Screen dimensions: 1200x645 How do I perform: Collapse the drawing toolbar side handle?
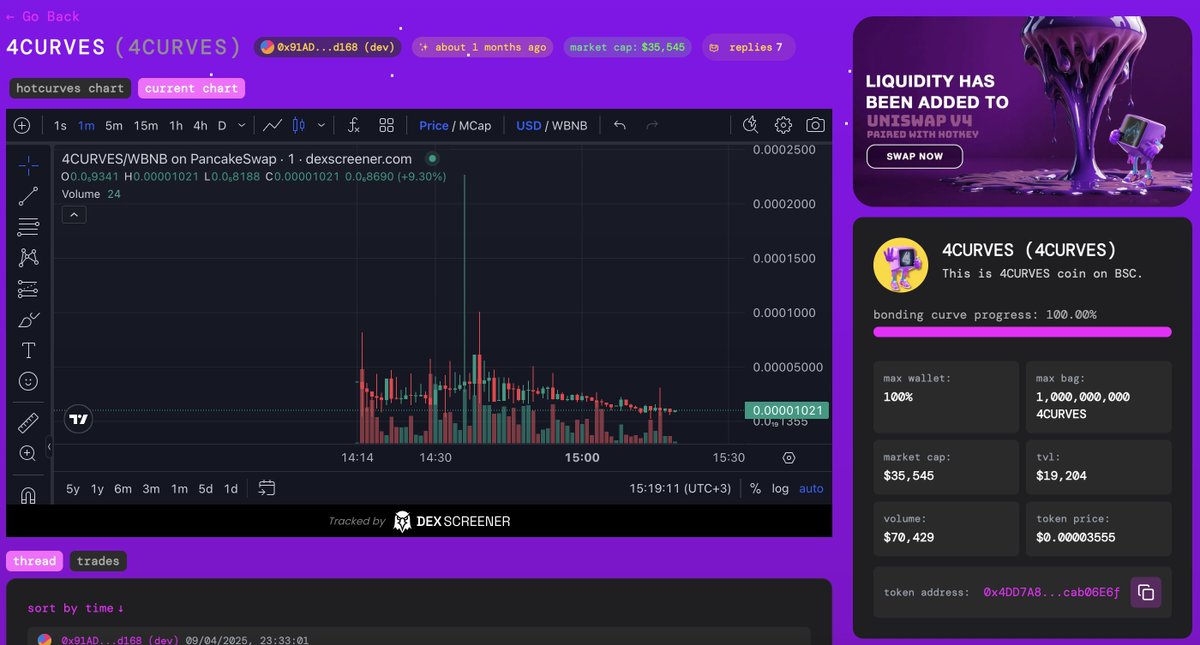(50, 447)
